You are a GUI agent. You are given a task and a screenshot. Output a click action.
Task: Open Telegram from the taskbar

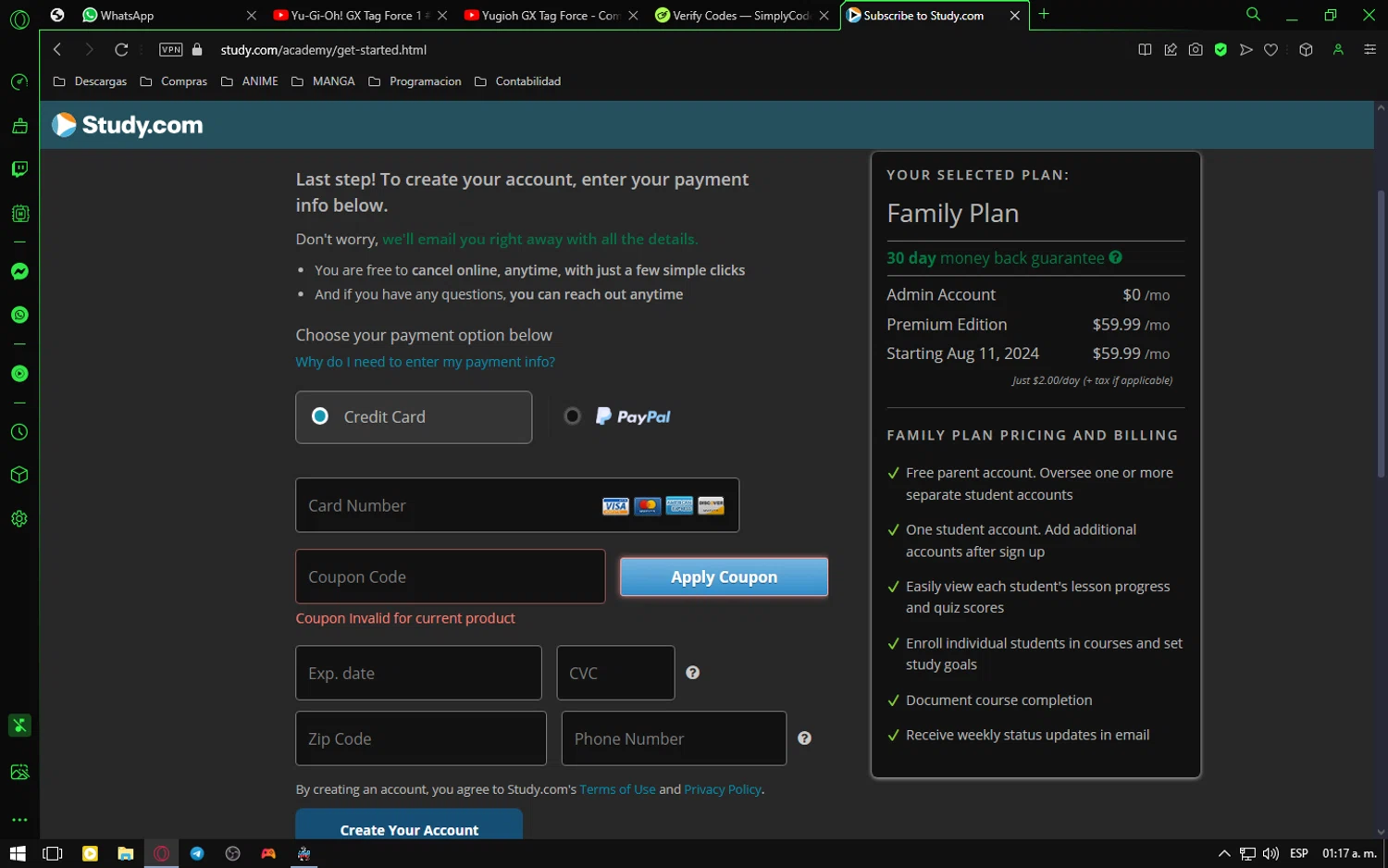click(197, 853)
